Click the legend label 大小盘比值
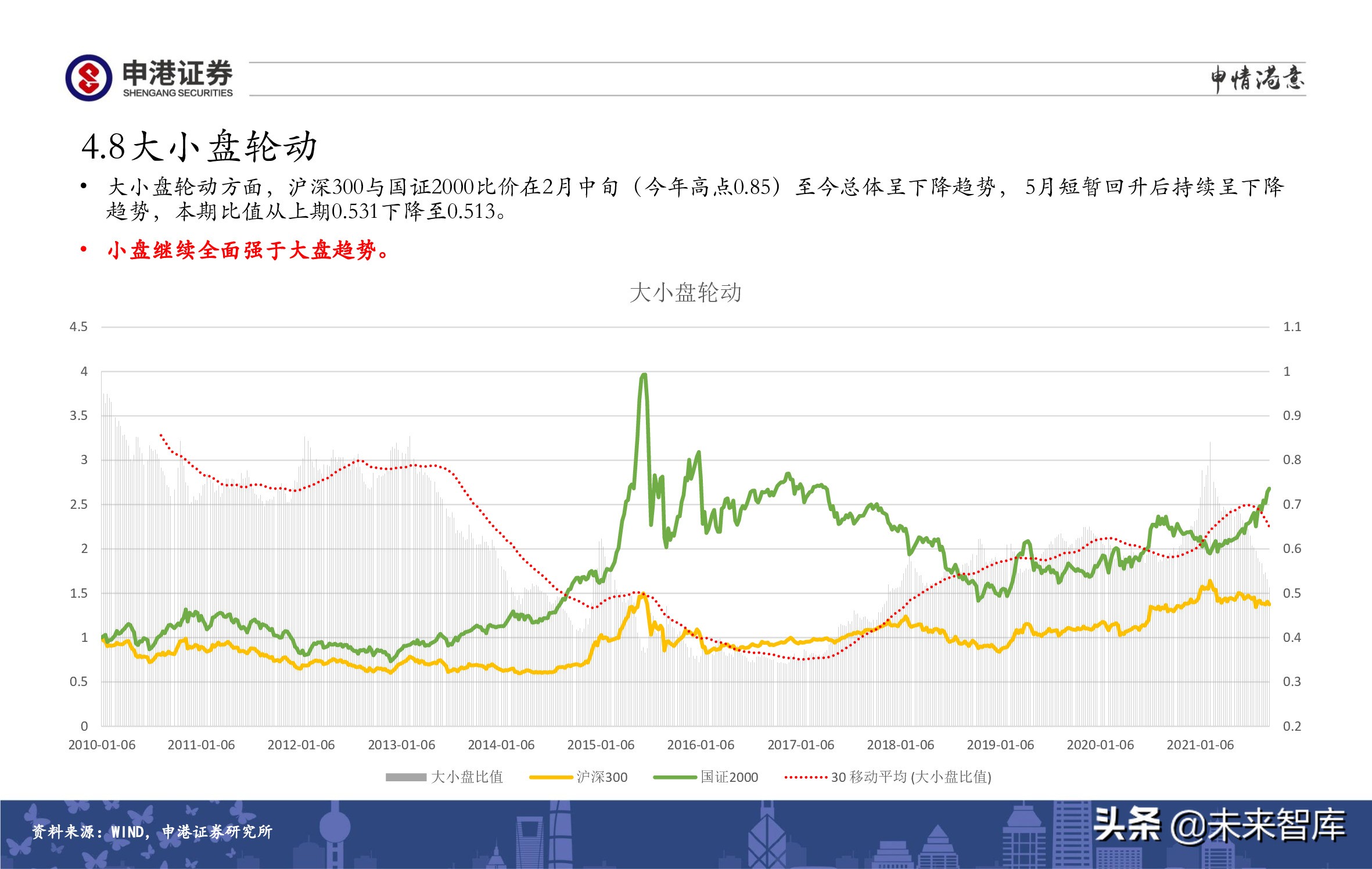 point(467,777)
